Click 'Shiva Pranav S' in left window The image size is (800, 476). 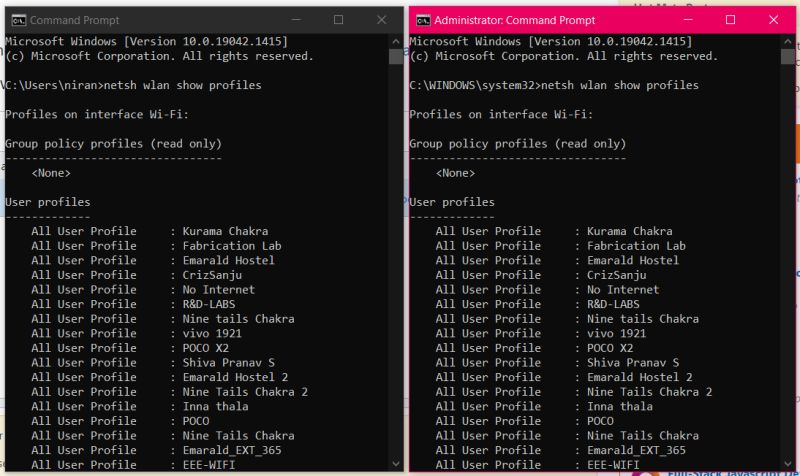(229, 363)
